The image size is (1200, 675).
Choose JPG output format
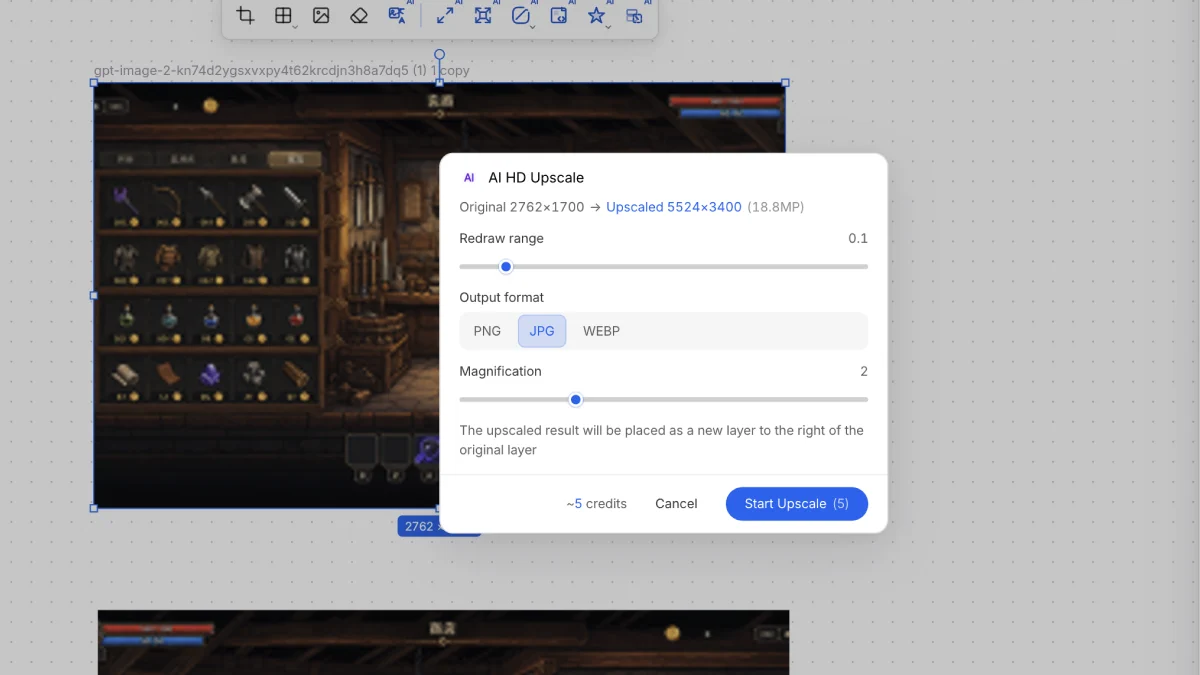542,331
